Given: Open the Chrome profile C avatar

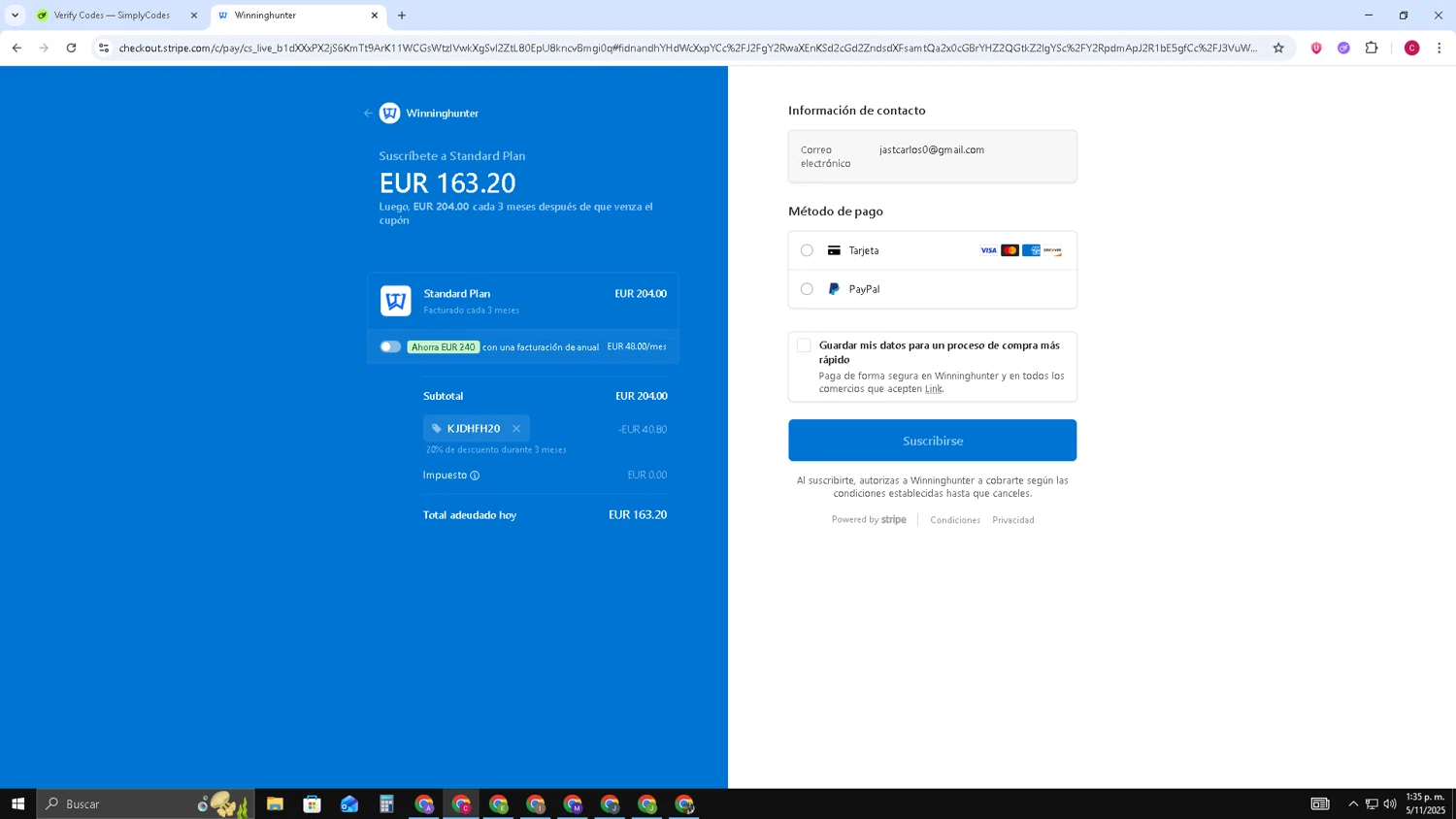Looking at the screenshot, I should 1411,48.
